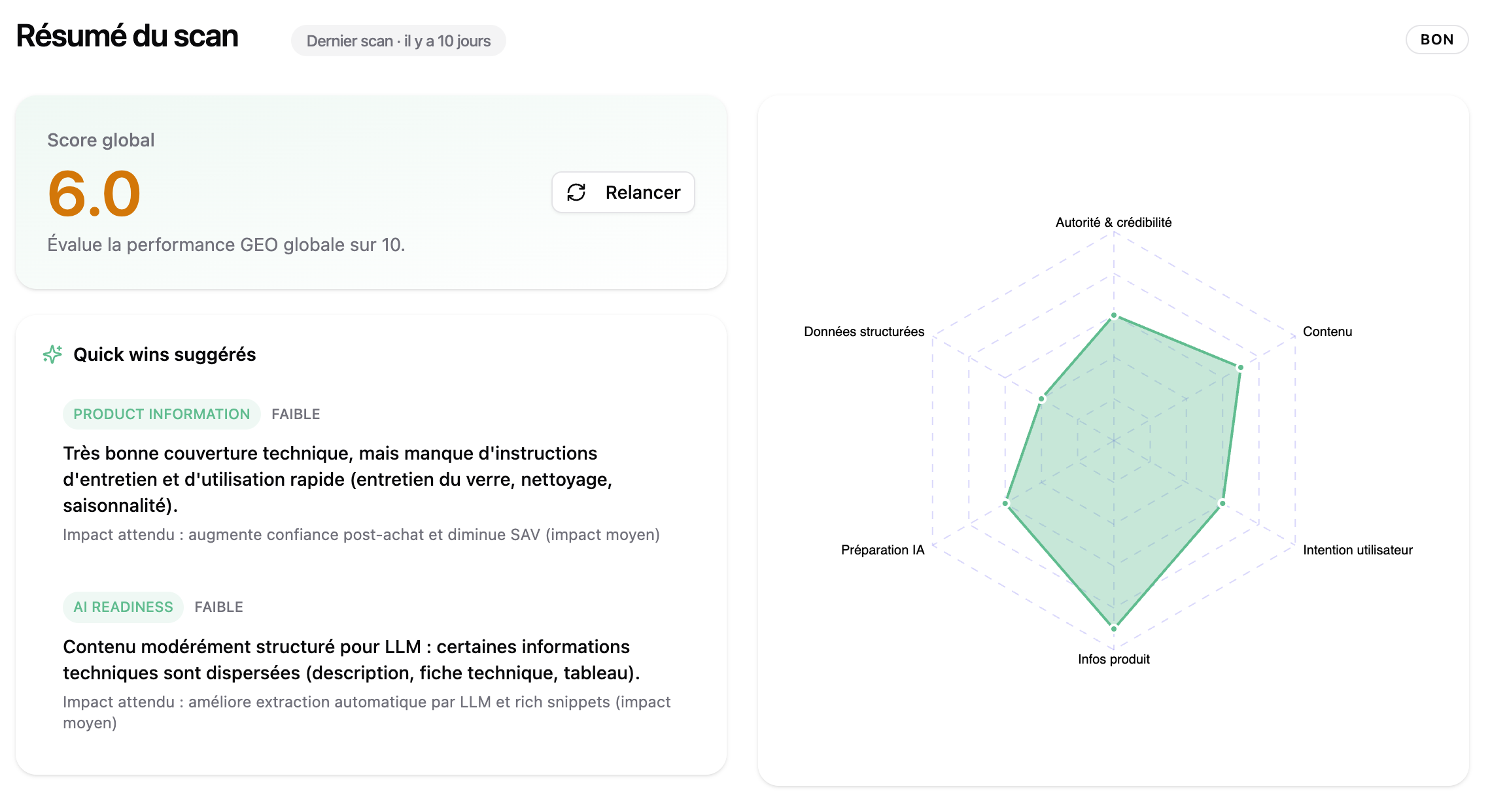Select the Contenu vertex on the radar chart
1490x812 pixels.
coord(1239,366)
